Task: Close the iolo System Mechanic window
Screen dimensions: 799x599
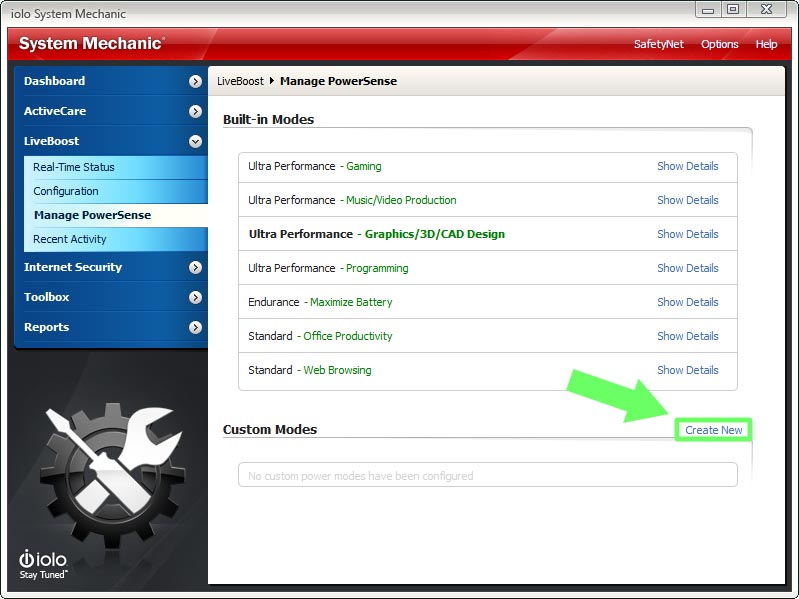Action: [x=766, y=10]
